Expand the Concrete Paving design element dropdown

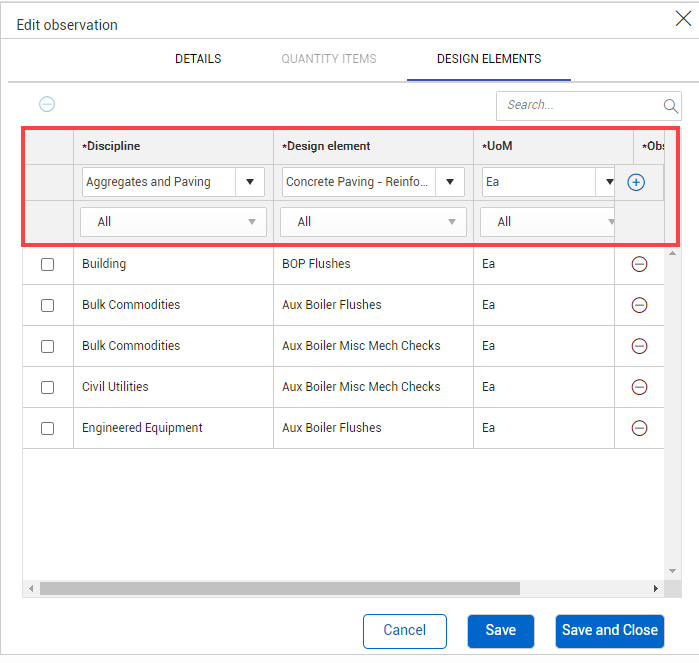[x=449, y=182]
